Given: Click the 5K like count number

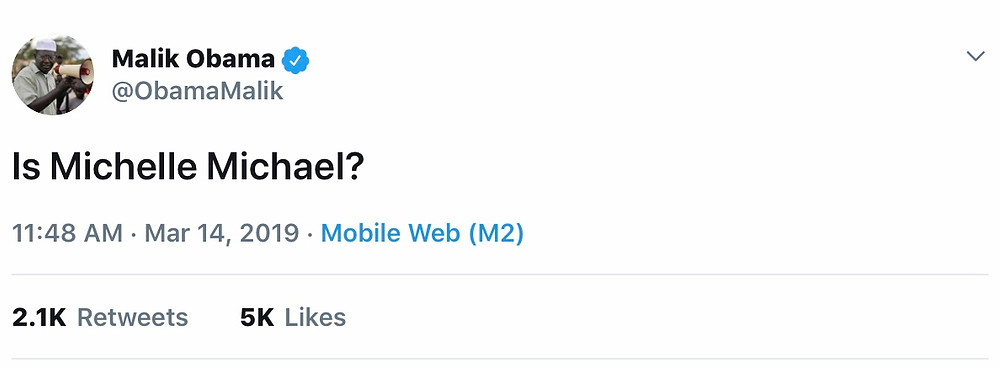Looking at the screenshot, I should pyautogui.click(x=257, y=317).
